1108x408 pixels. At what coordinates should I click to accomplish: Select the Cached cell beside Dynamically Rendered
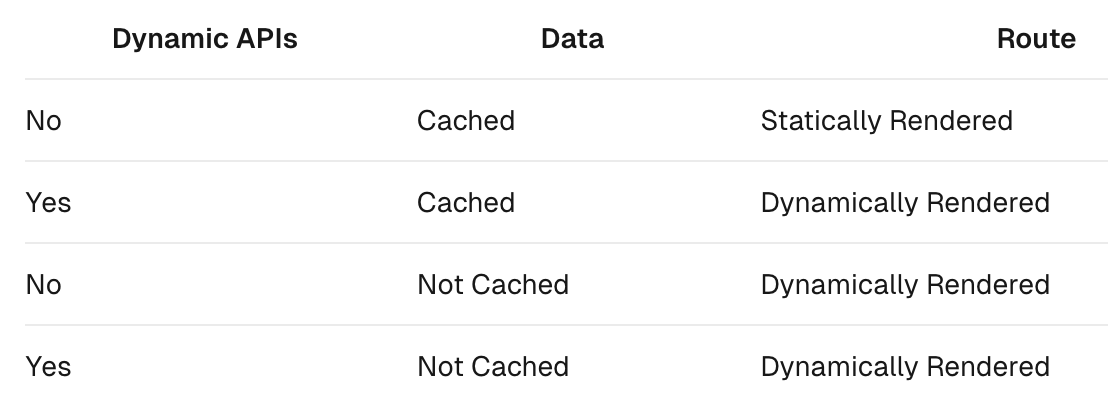(x=466, y=203)
